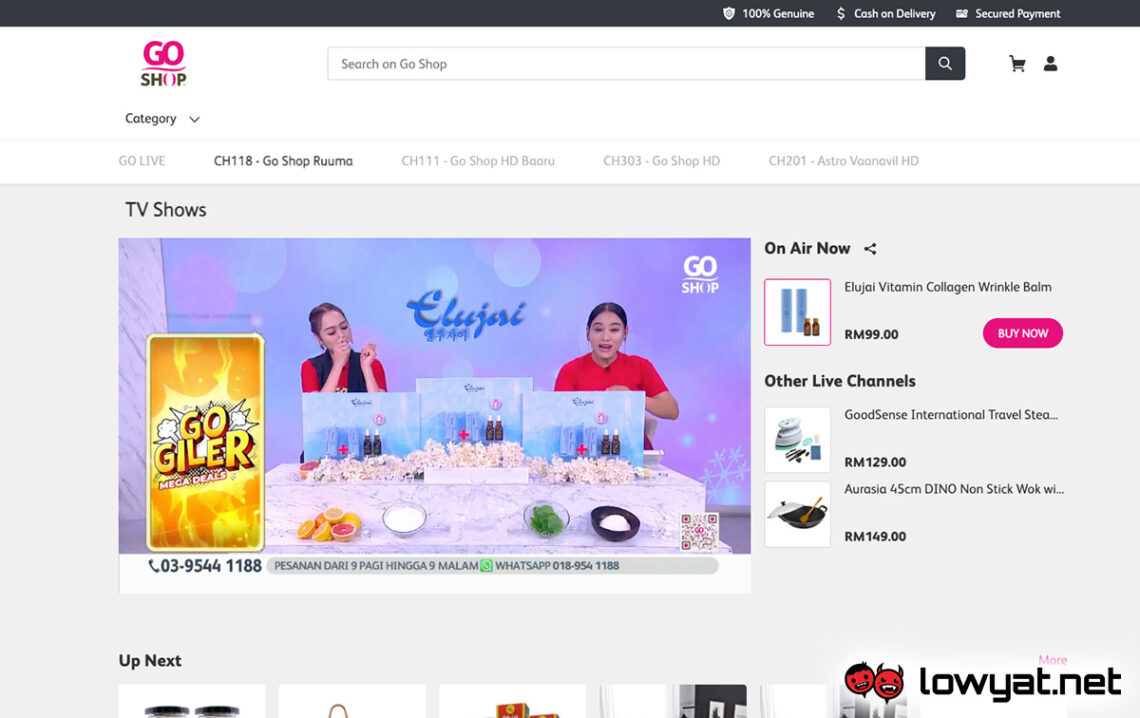Open the user account icon
This screenshot has width=1140, height=718.
[x=1050, y=63]
